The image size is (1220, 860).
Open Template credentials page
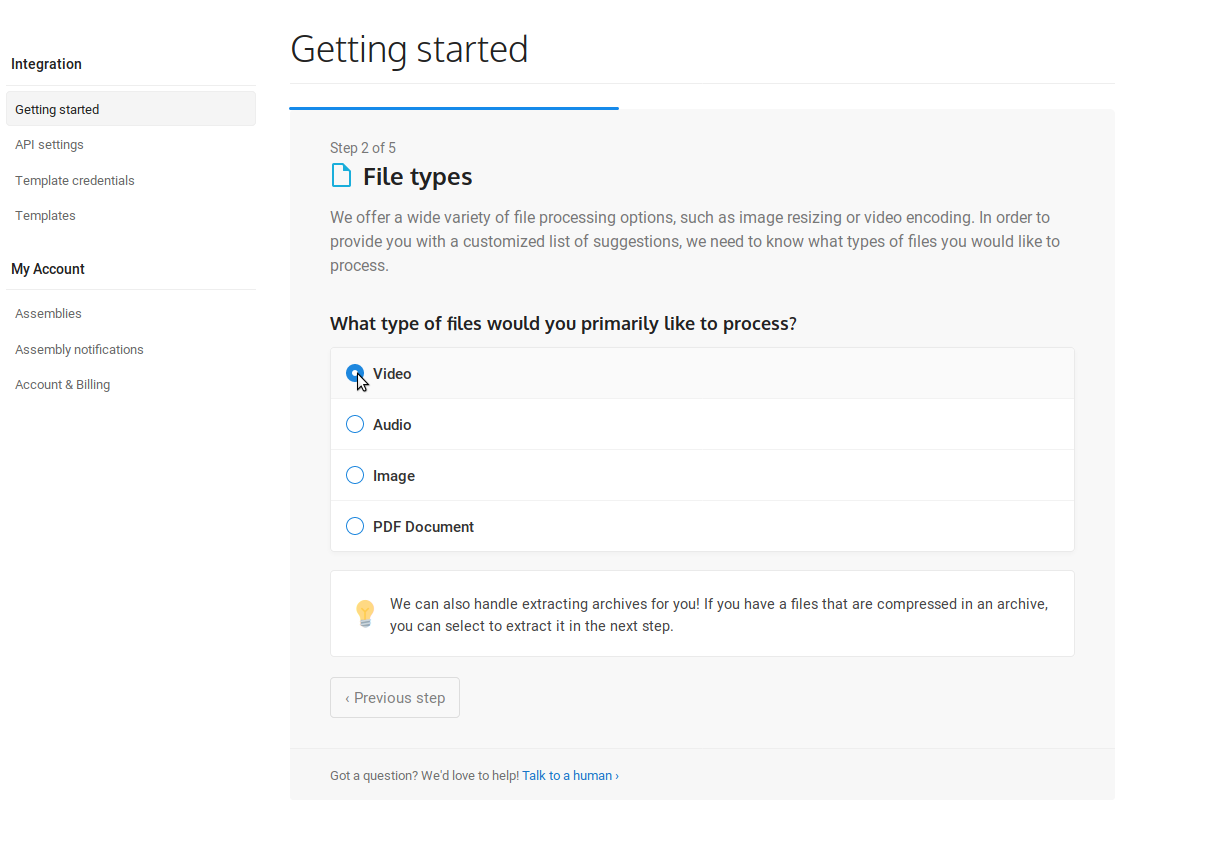click(75, 181)
